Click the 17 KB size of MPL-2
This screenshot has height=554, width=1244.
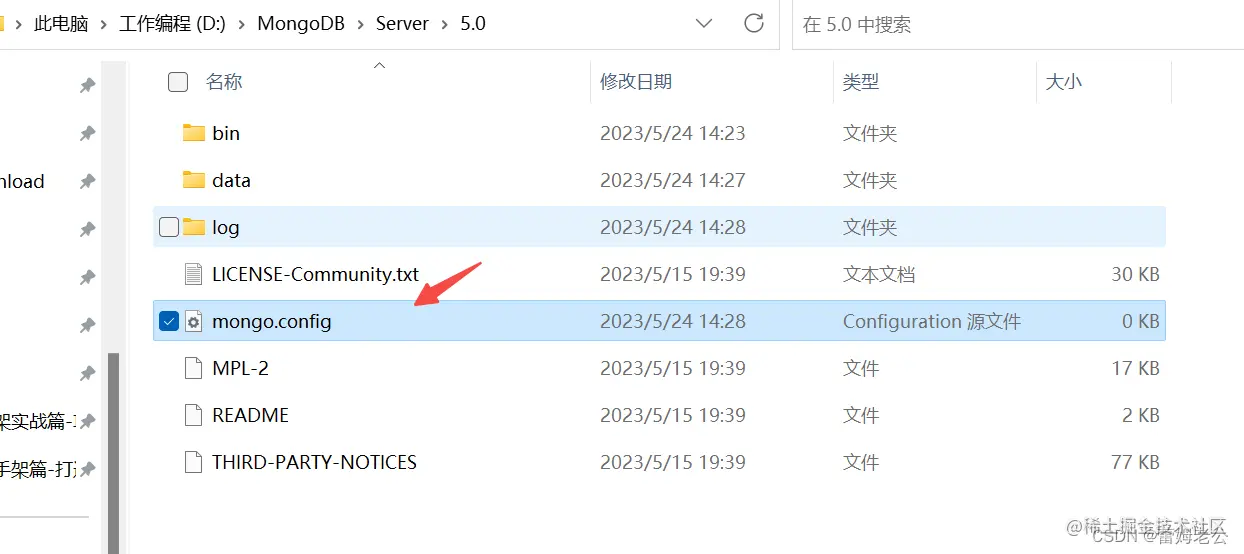coord(1135,368)
